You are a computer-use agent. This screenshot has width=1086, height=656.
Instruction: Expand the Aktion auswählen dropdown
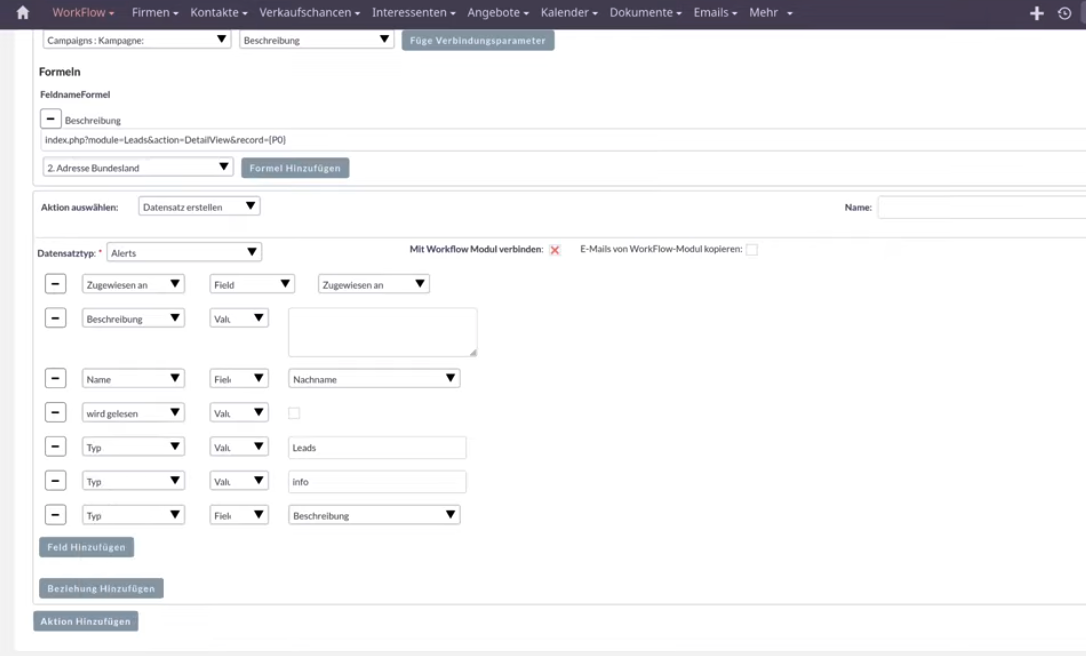click(199, 206)
